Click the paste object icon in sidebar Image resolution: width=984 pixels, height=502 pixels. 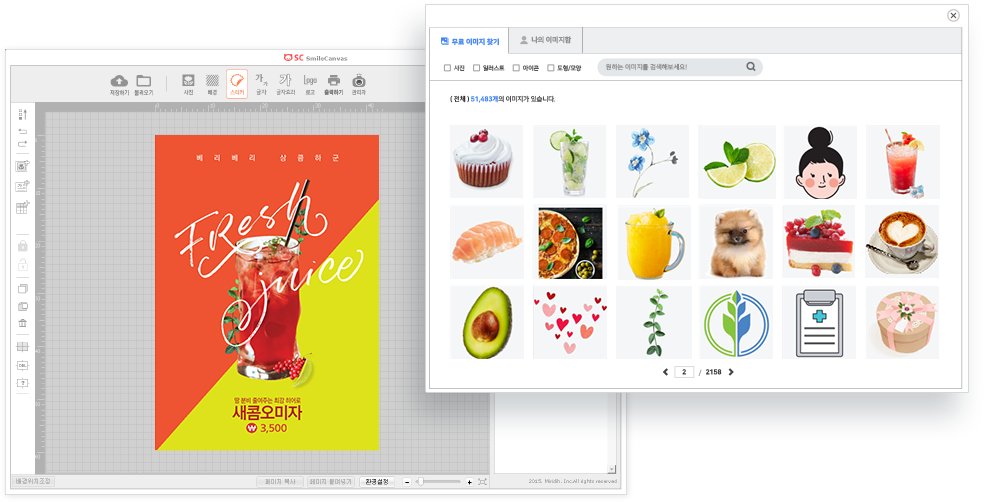click(x=23, y=306)
